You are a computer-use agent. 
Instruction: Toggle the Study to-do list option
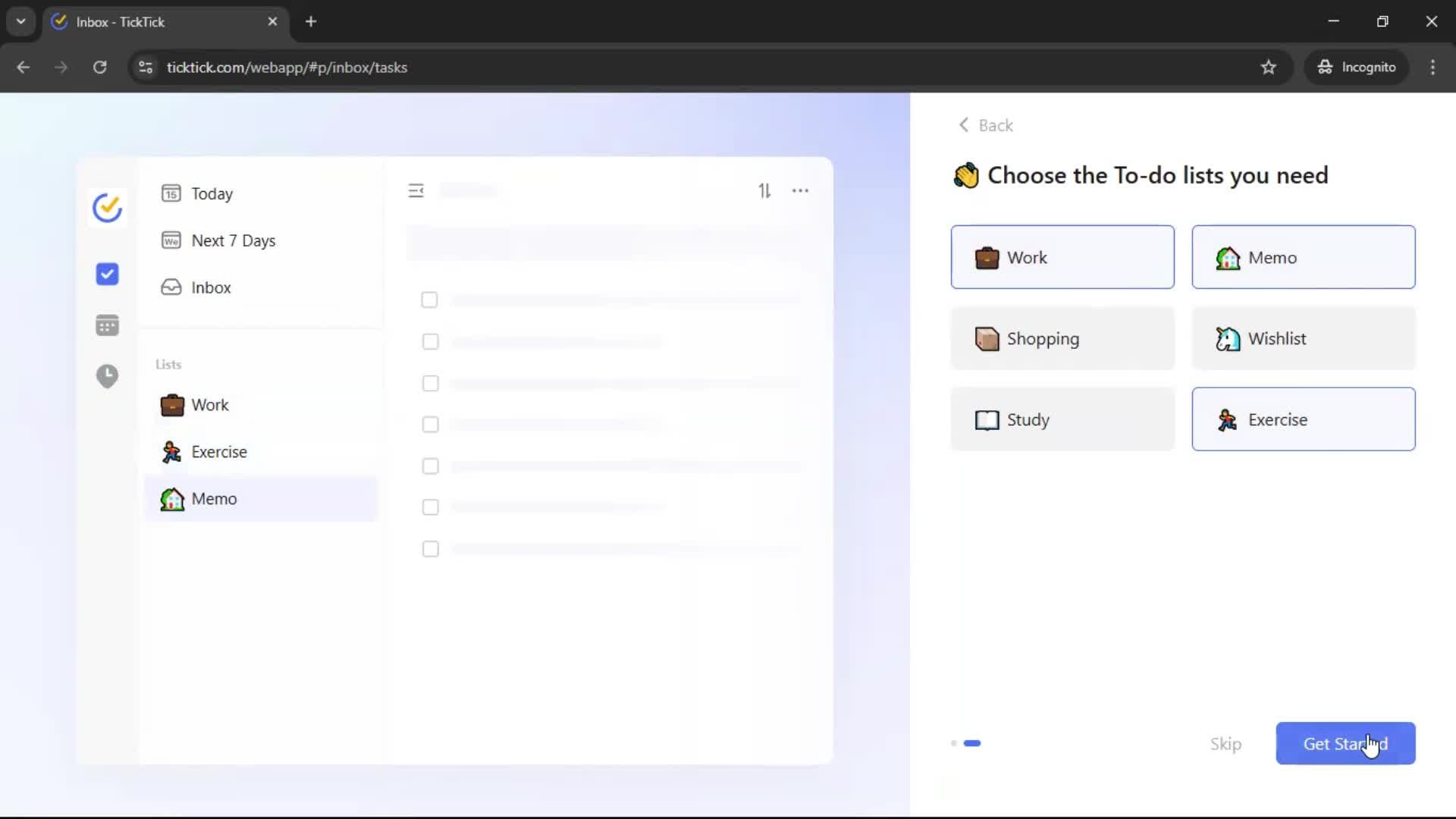(x=1062, y=419)
